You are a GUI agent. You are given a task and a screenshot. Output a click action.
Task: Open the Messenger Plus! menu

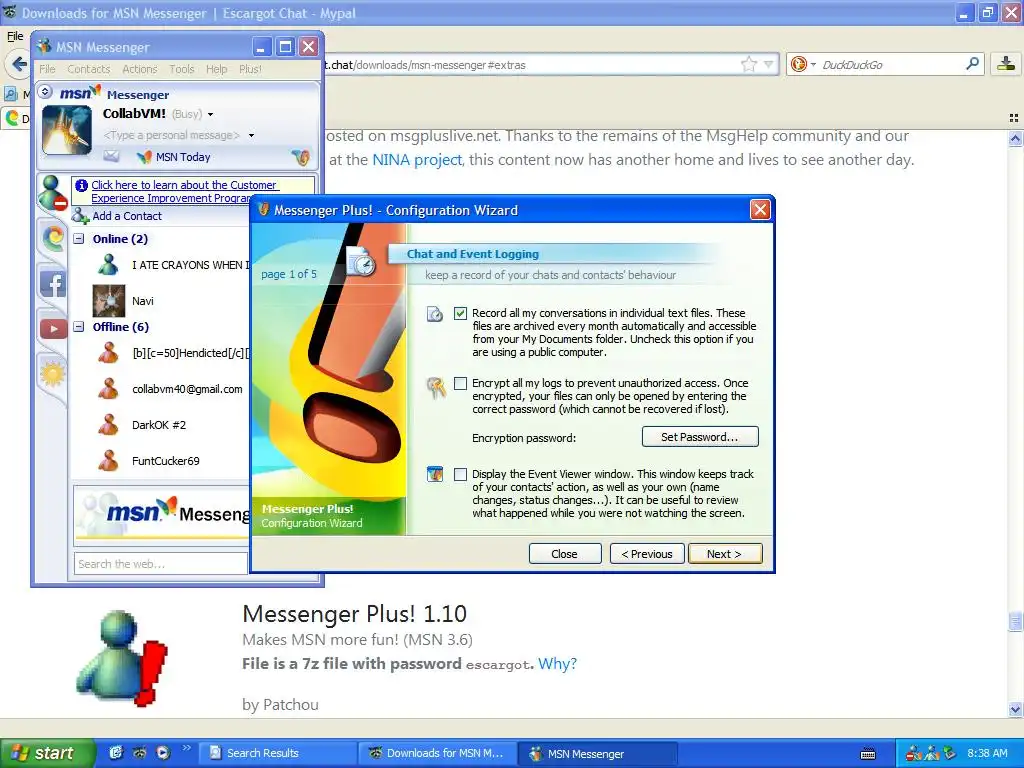tap(250, 69)
